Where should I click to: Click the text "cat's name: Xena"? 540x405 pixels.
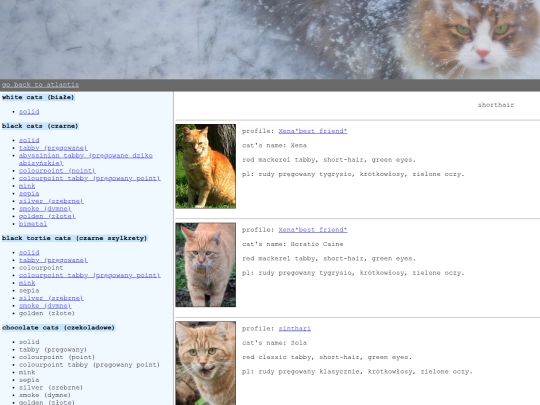click(x=274, y=145)
